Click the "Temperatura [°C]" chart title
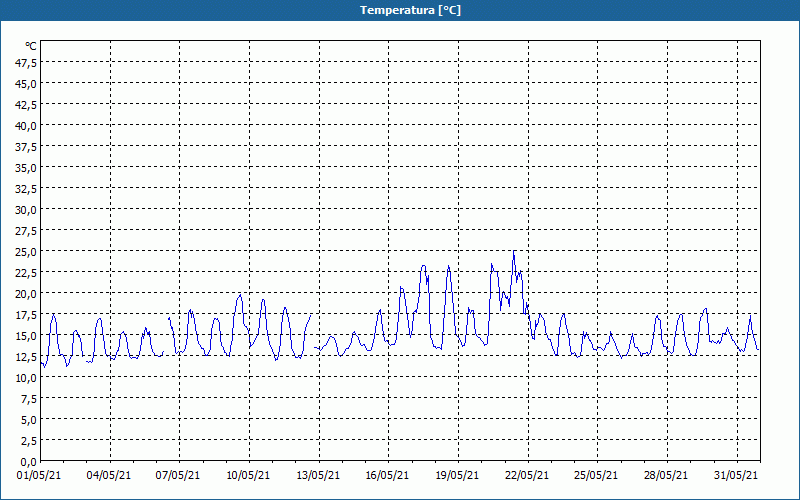 (x=410, y=10)
